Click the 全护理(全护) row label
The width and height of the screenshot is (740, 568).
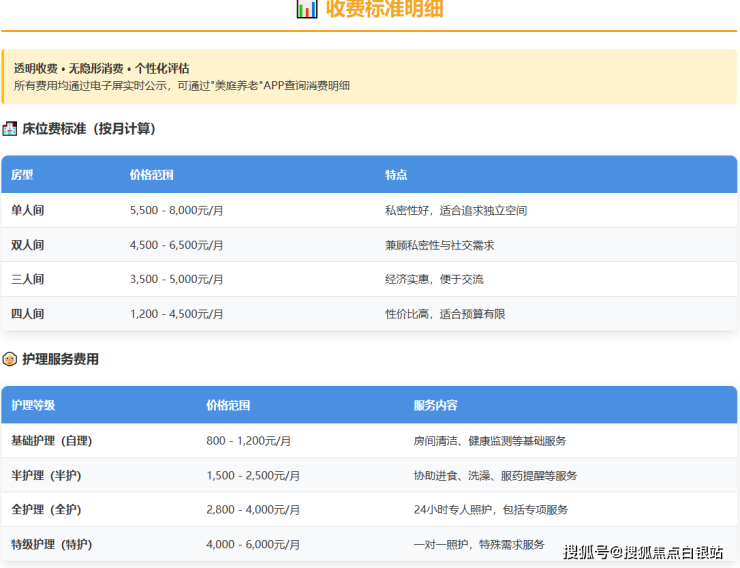[x=46, y=510]
